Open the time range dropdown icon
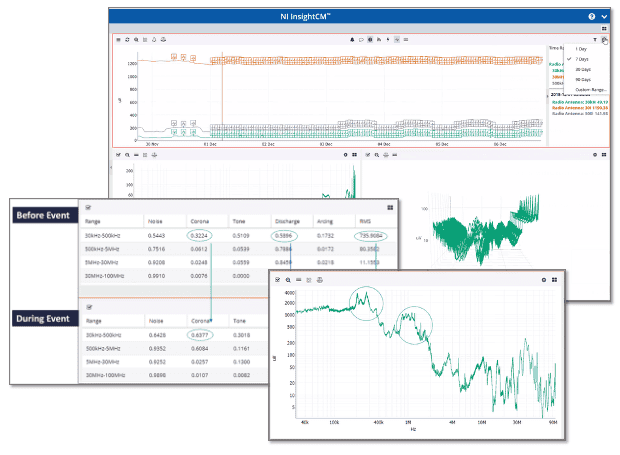This screenshot has height=455, width=620. 605,39
